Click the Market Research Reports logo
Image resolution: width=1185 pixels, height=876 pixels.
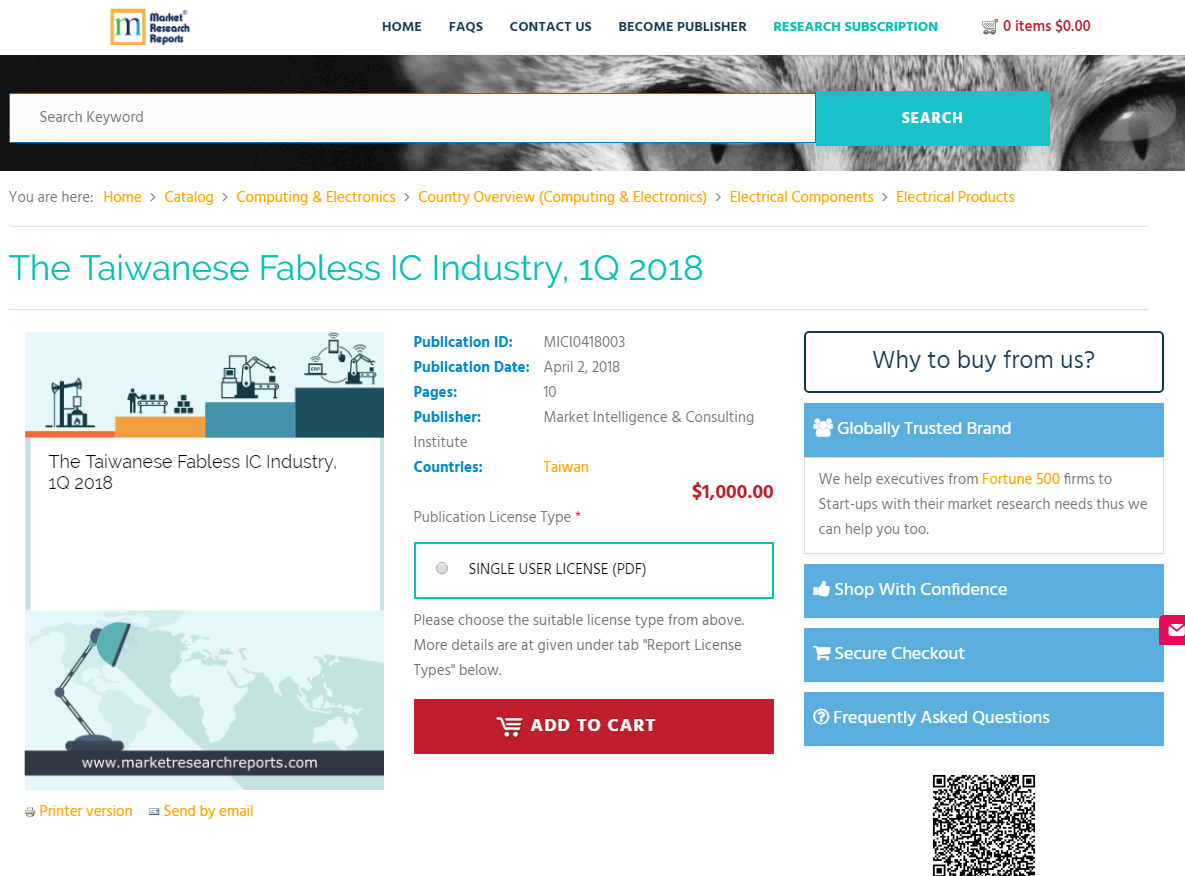(150, 27)
